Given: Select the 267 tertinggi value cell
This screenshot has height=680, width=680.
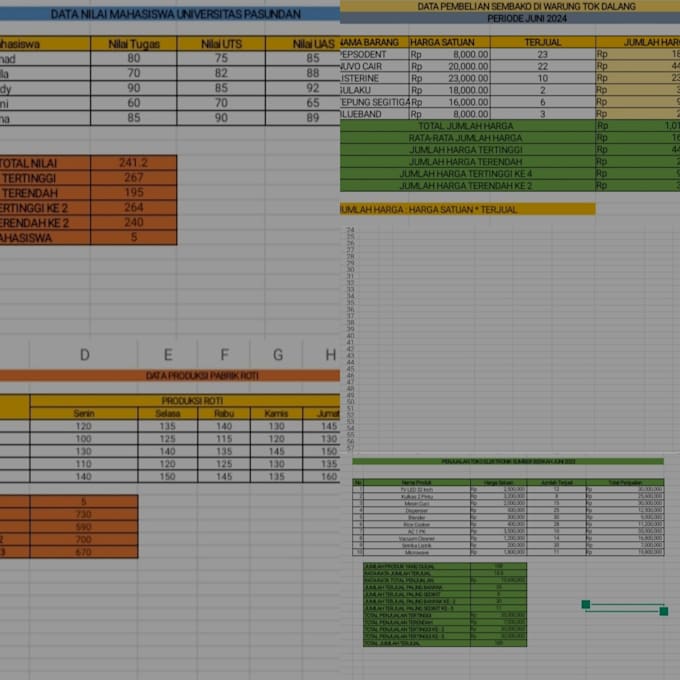Looking at the screenshot, I should coord(134,178).
